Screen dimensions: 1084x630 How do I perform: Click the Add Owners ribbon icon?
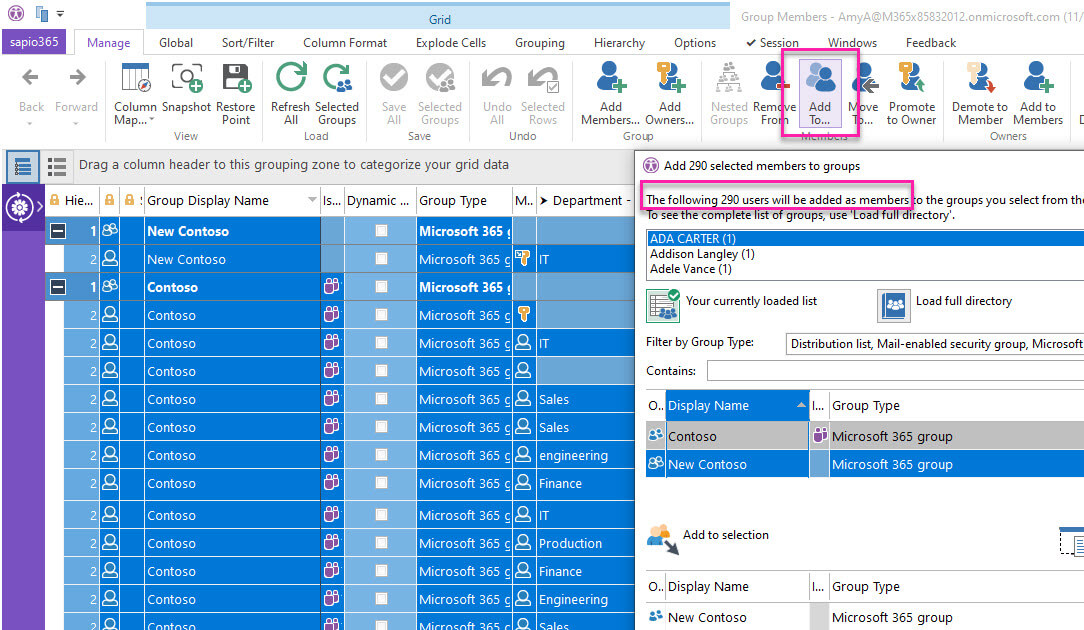point(669,77)
